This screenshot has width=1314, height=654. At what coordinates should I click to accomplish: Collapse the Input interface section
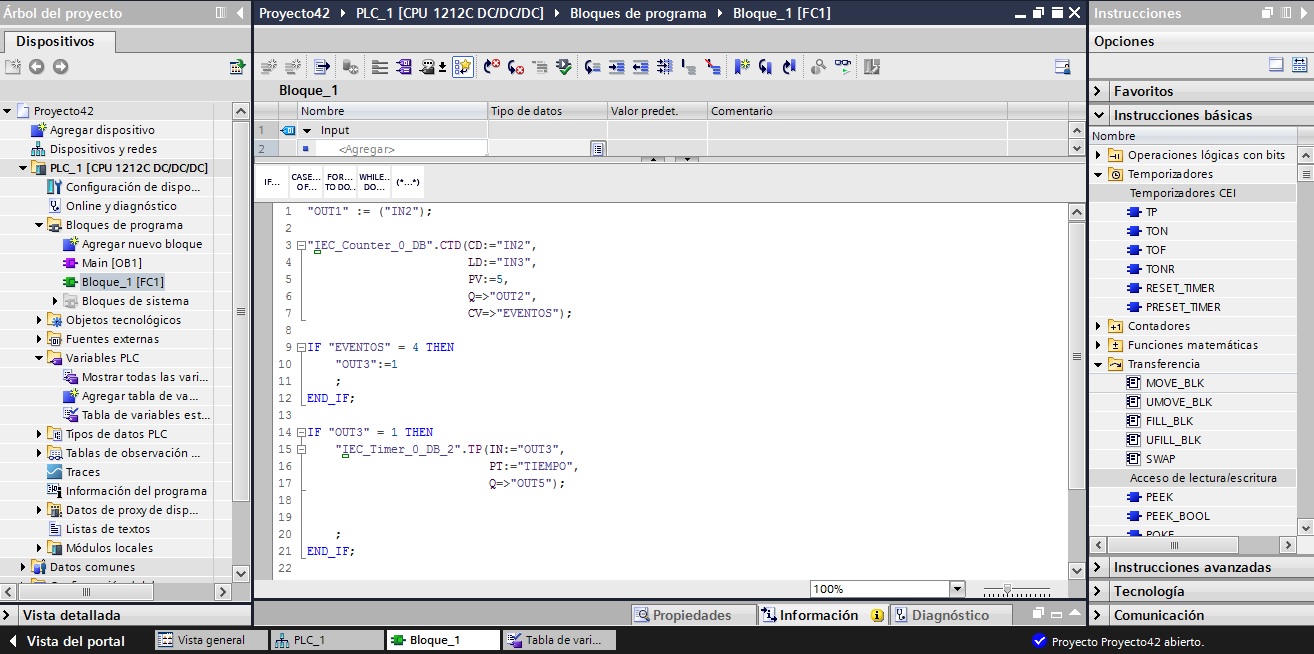click(307, 130)
